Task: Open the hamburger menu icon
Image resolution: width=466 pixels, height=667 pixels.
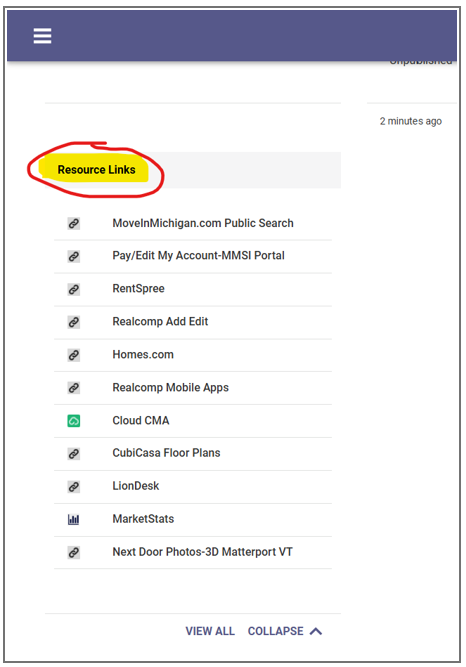Action: point(43,36)
